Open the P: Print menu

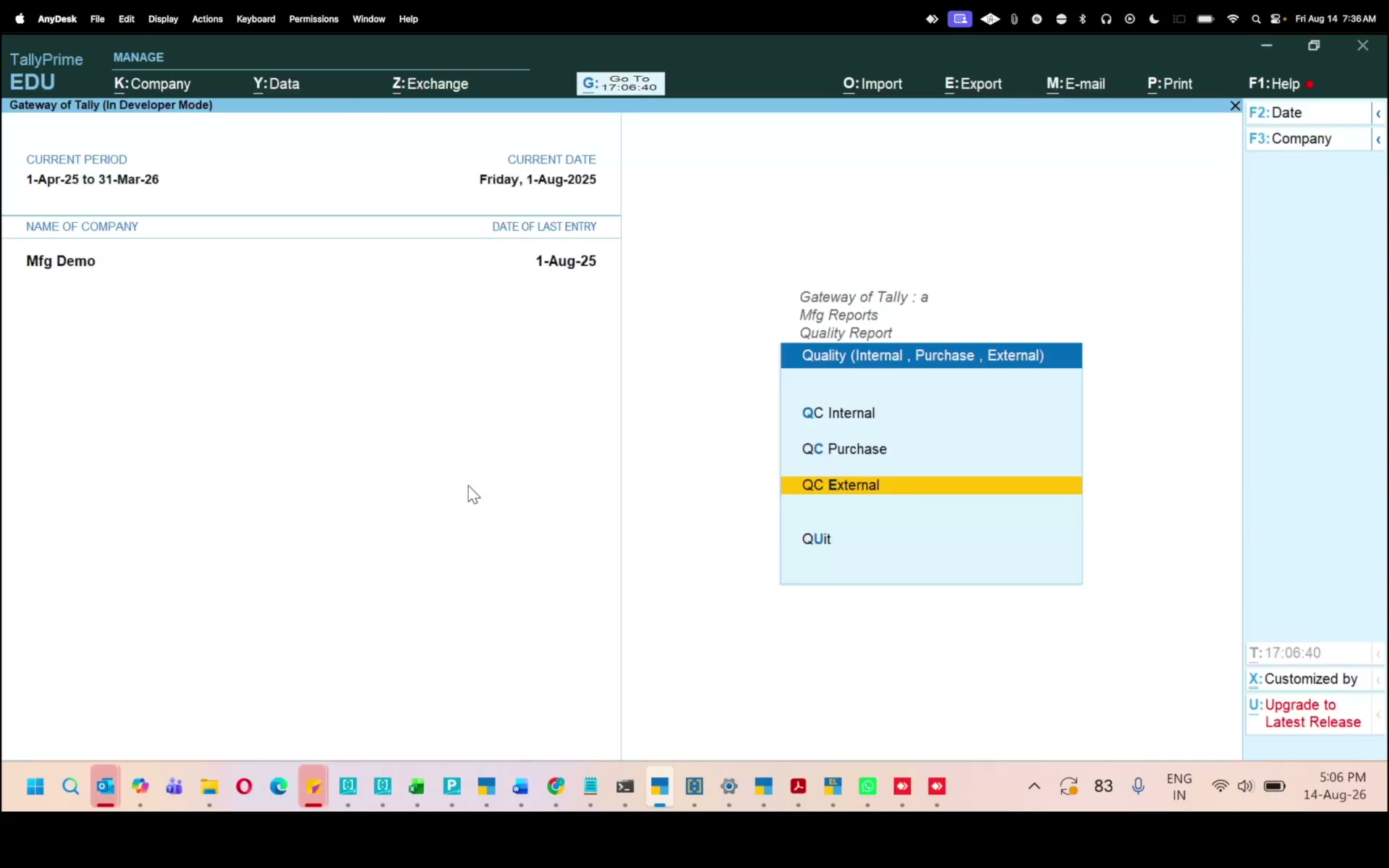pos(1170,84)
